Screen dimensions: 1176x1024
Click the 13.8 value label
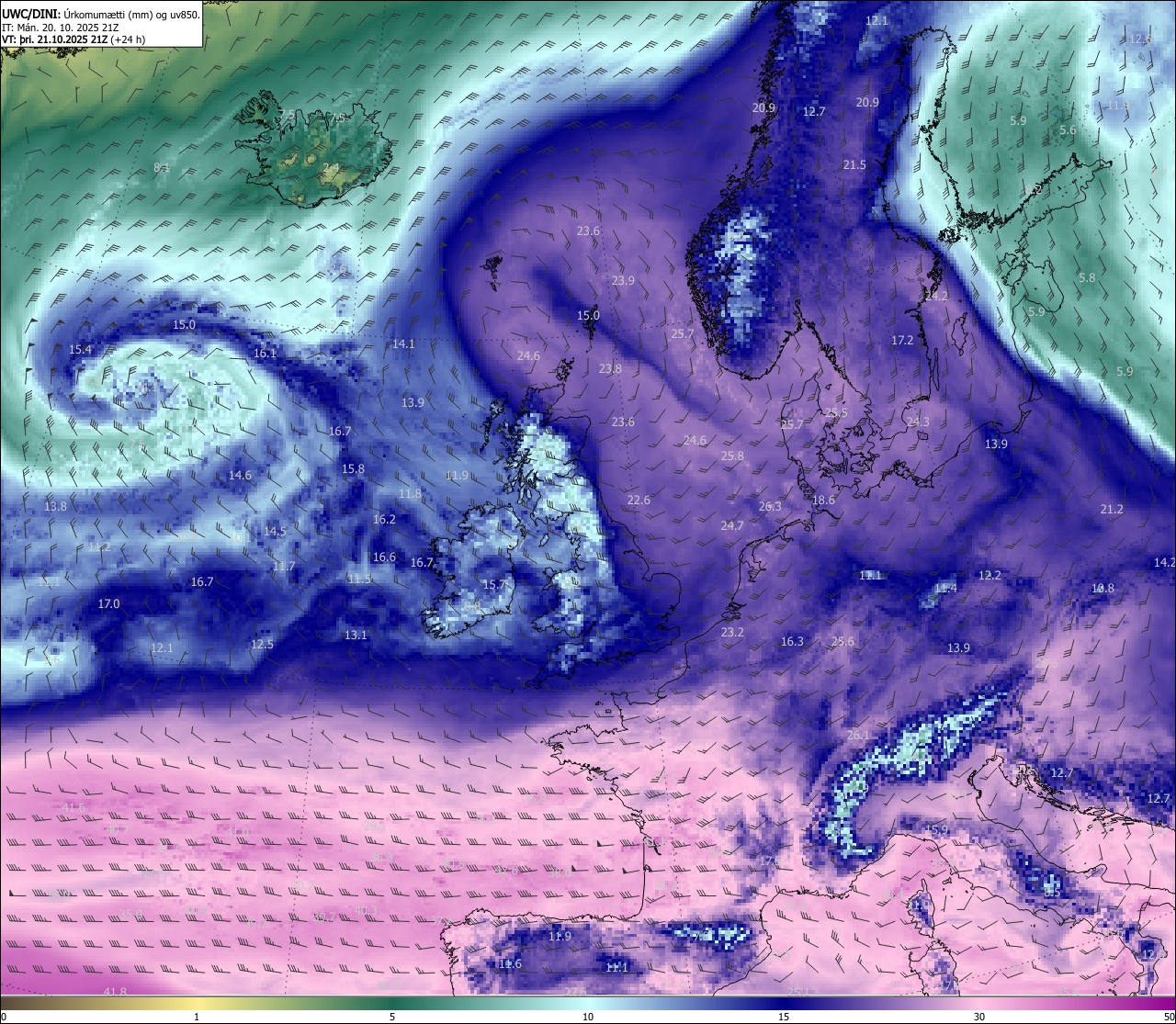pyautogui.click(x=55, y=506)
